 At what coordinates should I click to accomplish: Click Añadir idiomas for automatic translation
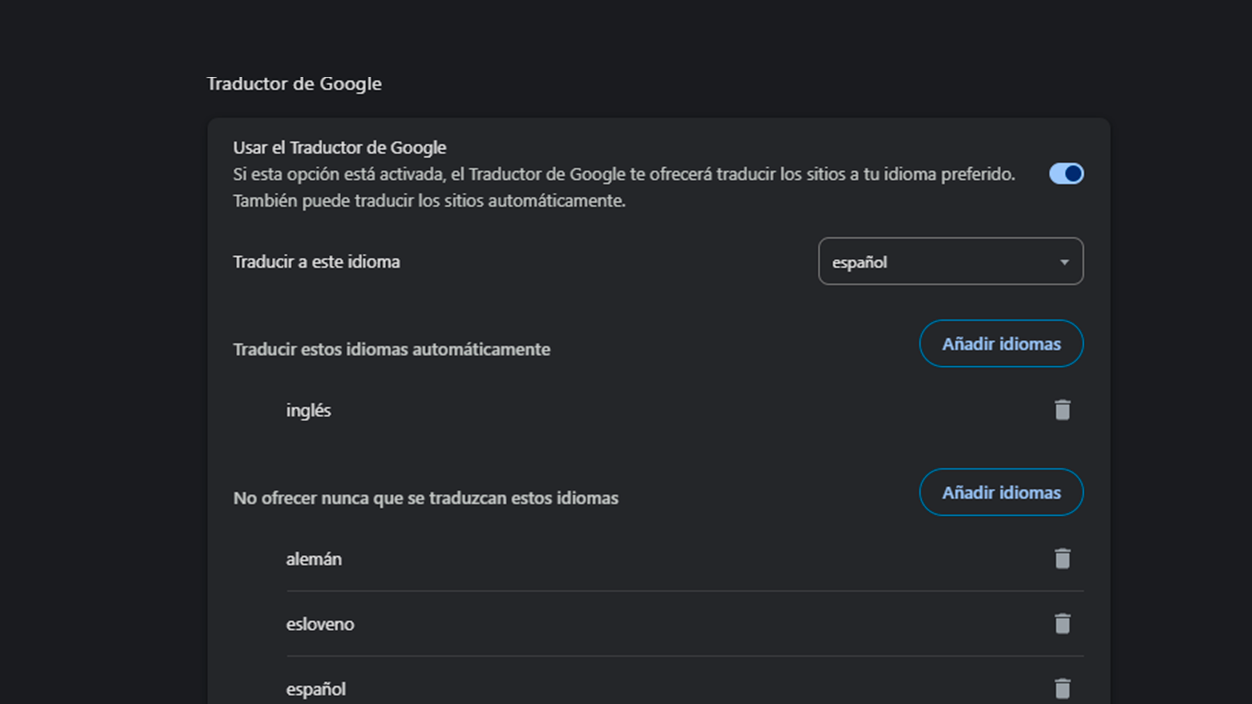pyautogui.click(x=1001, y=343)
